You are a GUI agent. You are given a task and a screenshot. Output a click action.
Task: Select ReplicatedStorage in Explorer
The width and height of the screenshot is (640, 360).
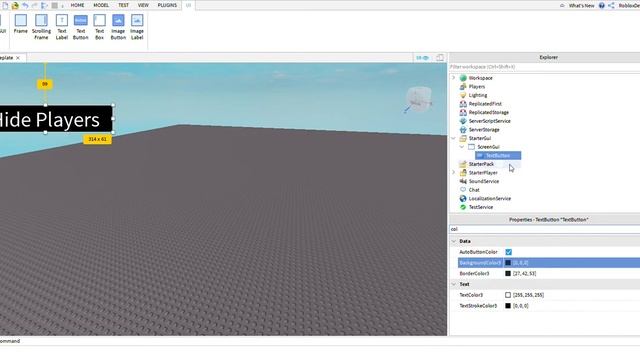489,112
